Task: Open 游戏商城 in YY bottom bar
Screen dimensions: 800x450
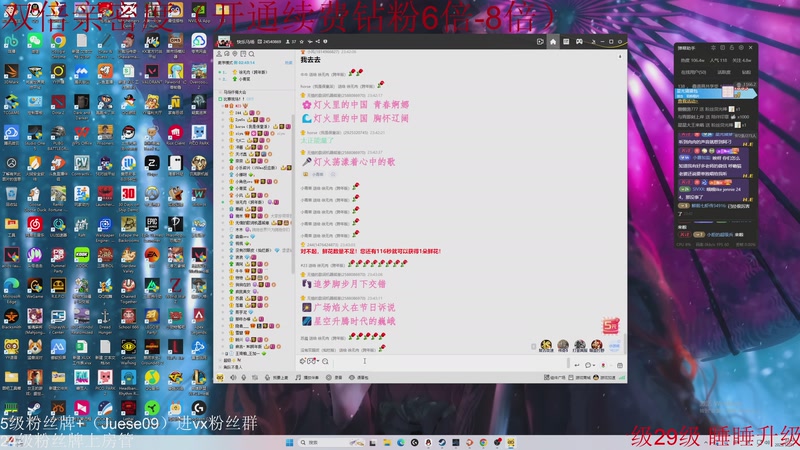Action: pos(580,378)
